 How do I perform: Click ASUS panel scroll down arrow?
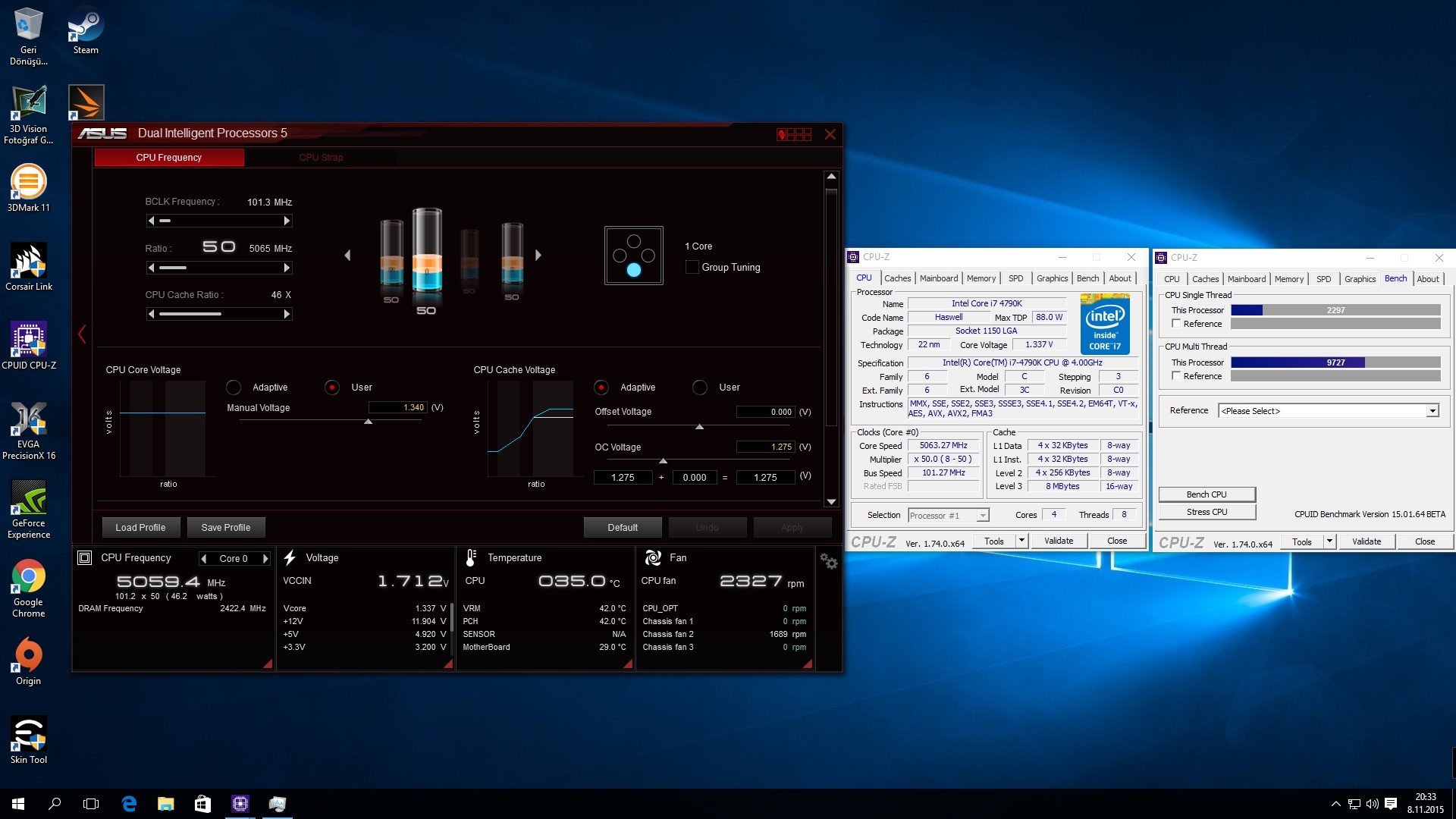click(831, 501)
